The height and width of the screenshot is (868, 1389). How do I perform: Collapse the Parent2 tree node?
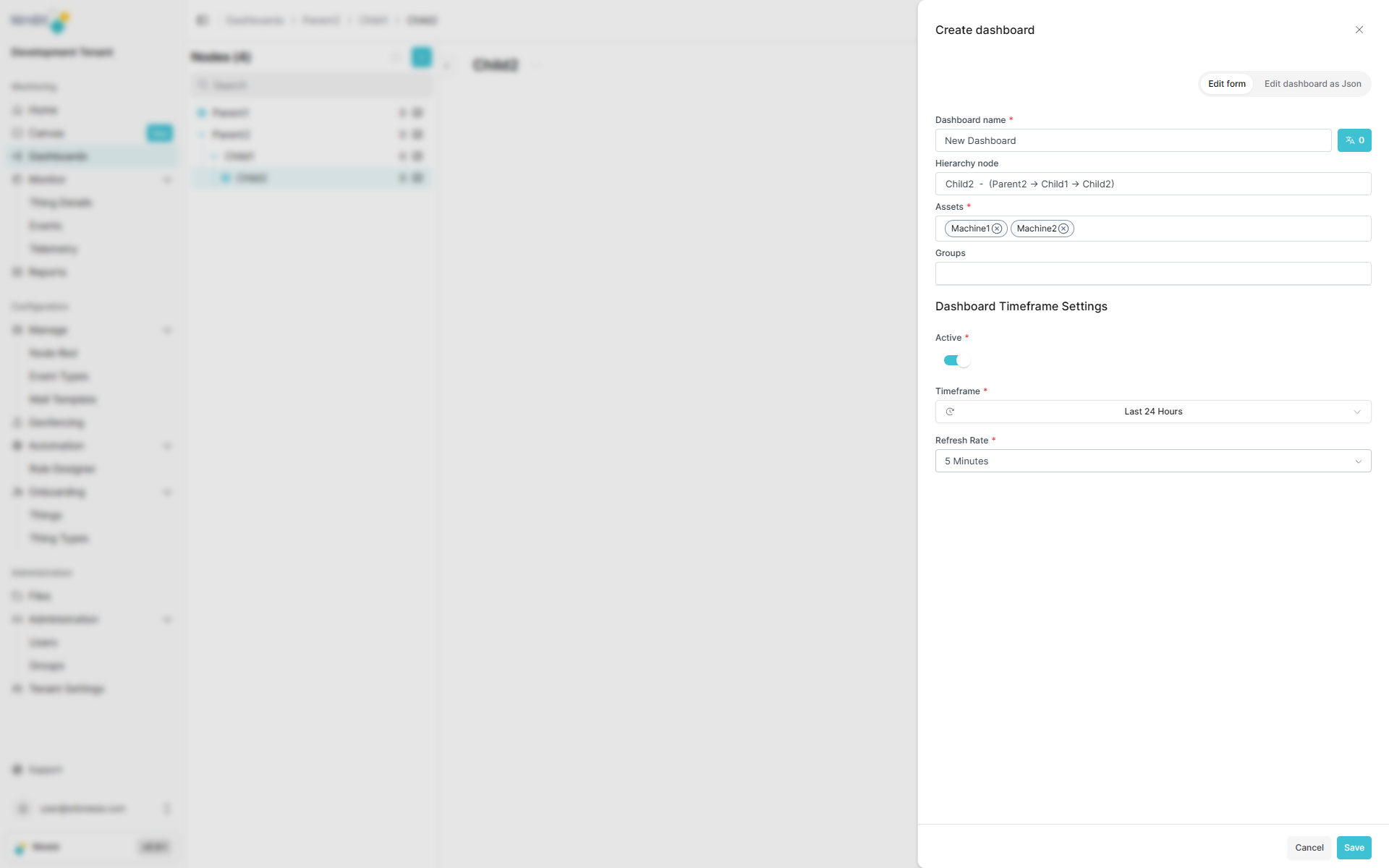(x=203, y=135)
